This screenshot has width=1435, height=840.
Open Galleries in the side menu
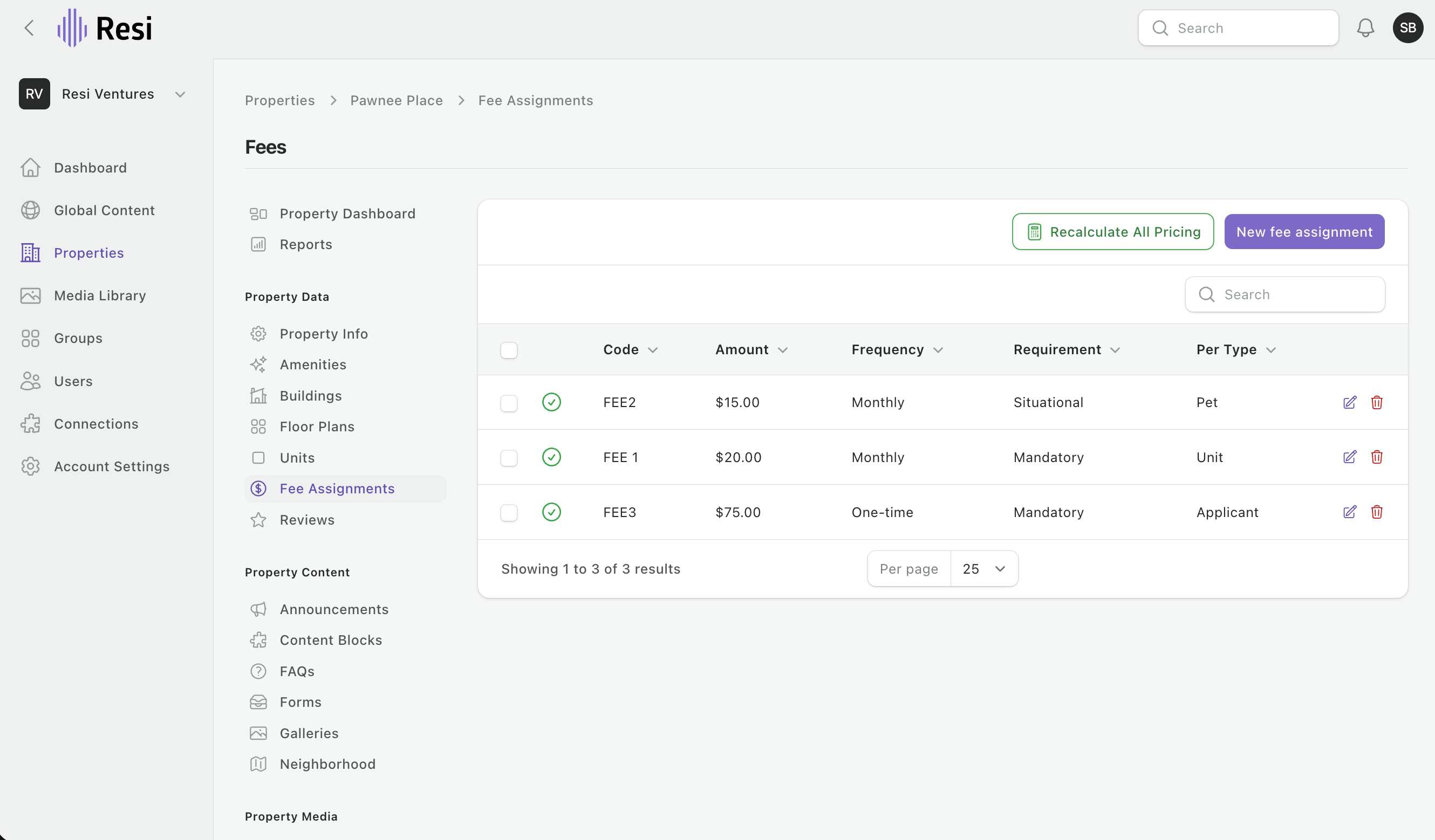(x=345, y=734)
